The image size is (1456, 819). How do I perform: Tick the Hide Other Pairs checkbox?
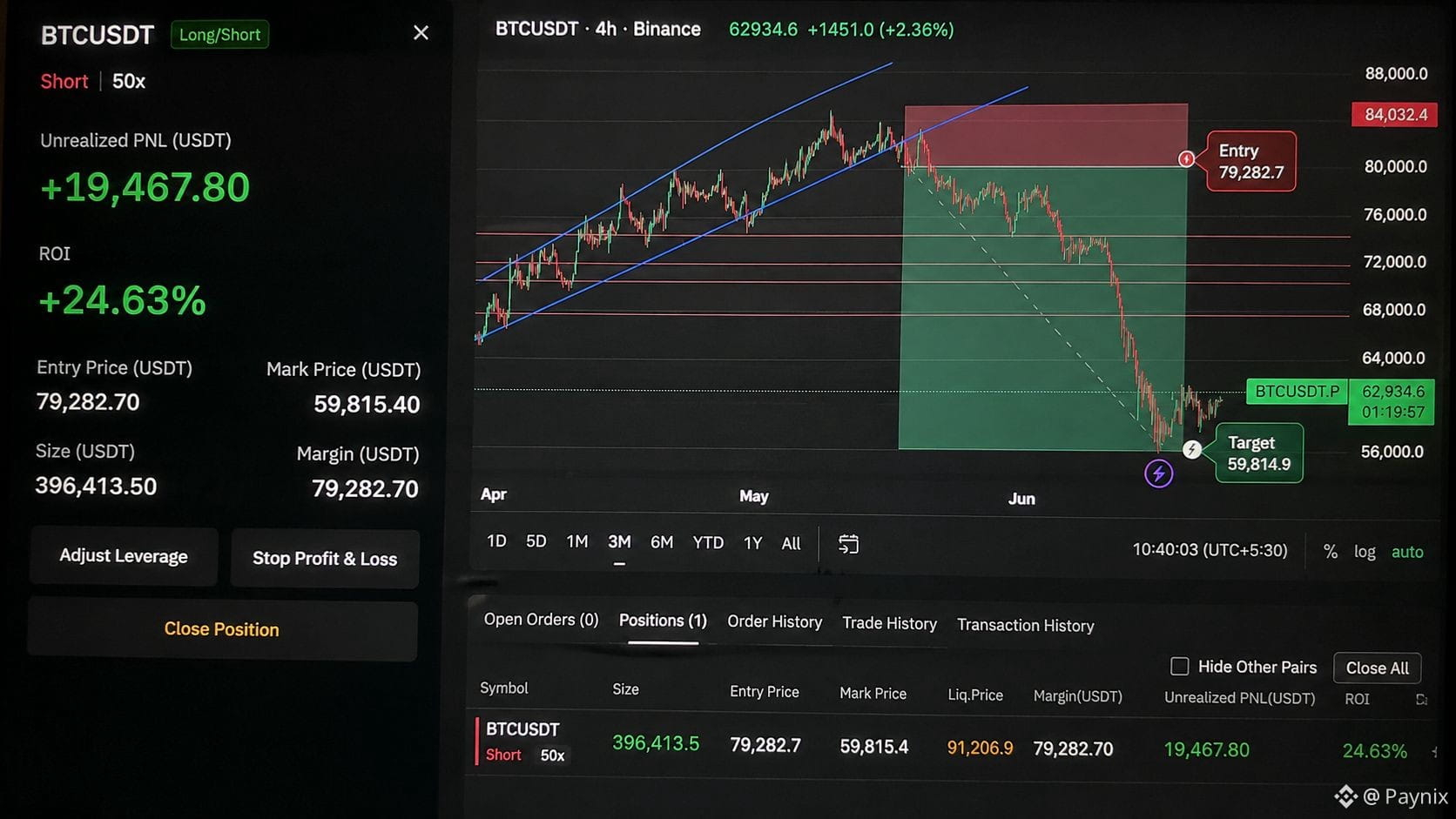tap(1179, 666)
